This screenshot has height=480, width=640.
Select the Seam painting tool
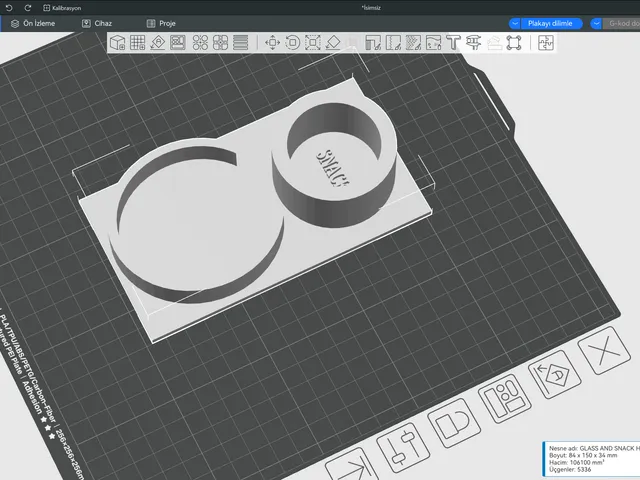393,42
